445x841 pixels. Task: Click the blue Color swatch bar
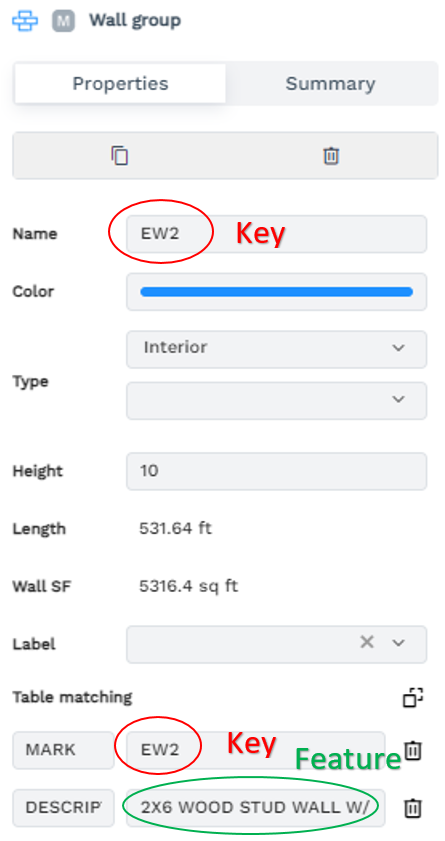277,292
